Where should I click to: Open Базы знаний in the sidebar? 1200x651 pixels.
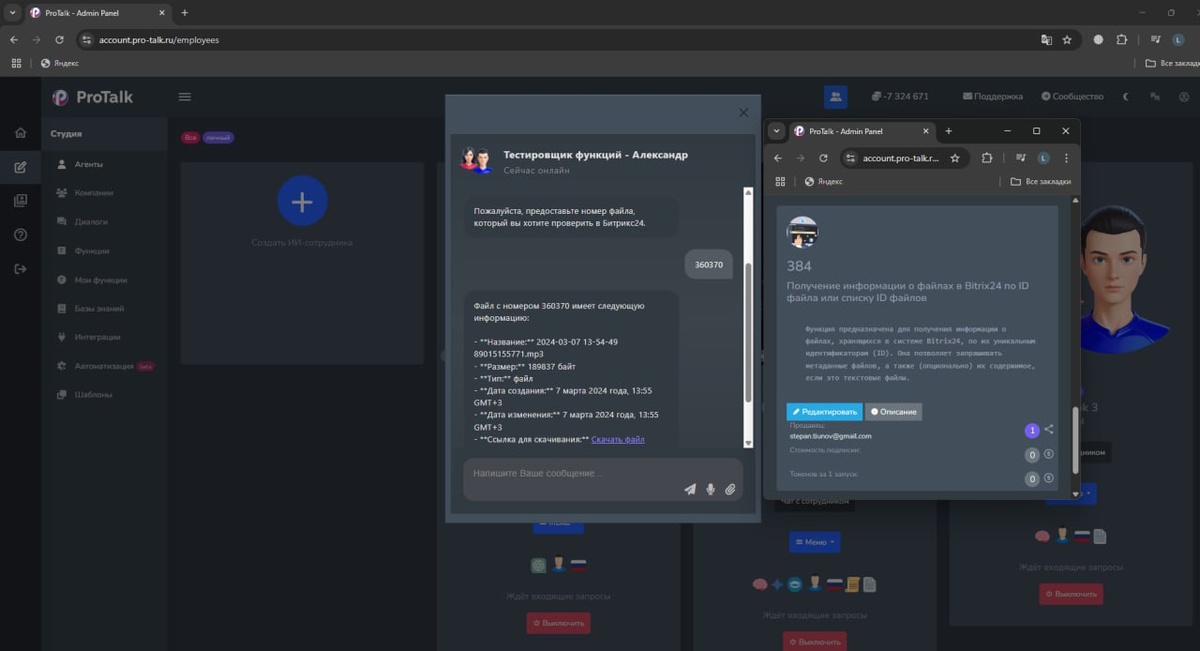click(99, 309)
